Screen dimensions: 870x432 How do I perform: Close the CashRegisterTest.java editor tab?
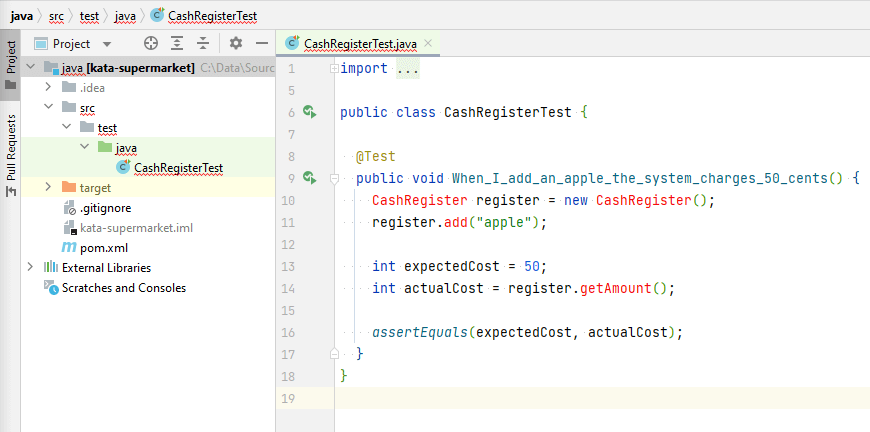pos(428,43)
